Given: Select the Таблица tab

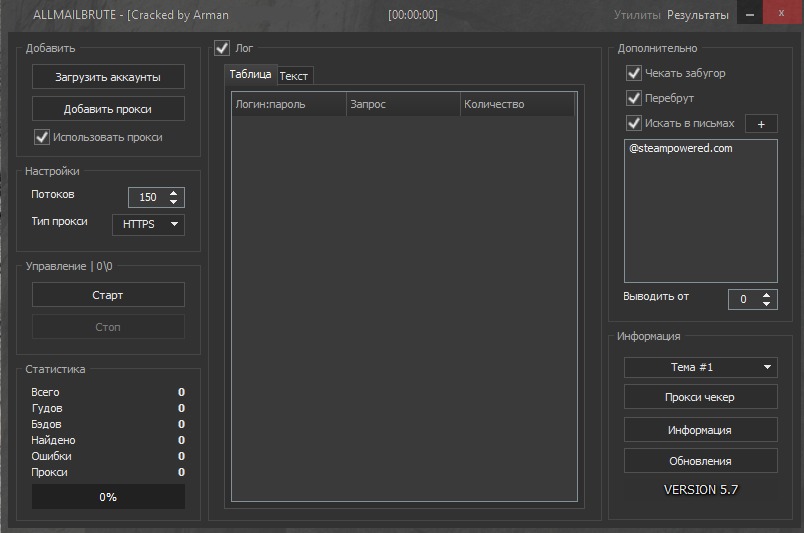Looking at the screenshot, I should tap(250, 75).
